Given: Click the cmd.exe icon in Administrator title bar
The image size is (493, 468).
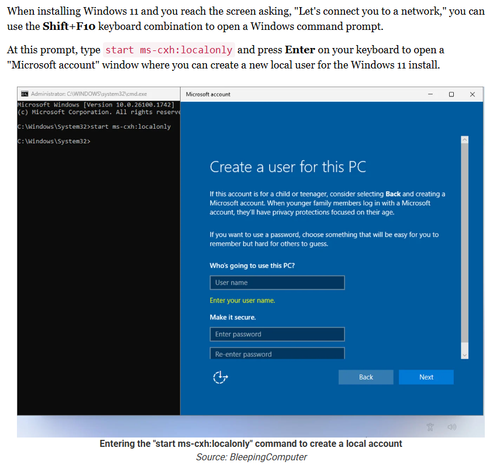Looking at the screenshot, I should click(x=25, y=94).
